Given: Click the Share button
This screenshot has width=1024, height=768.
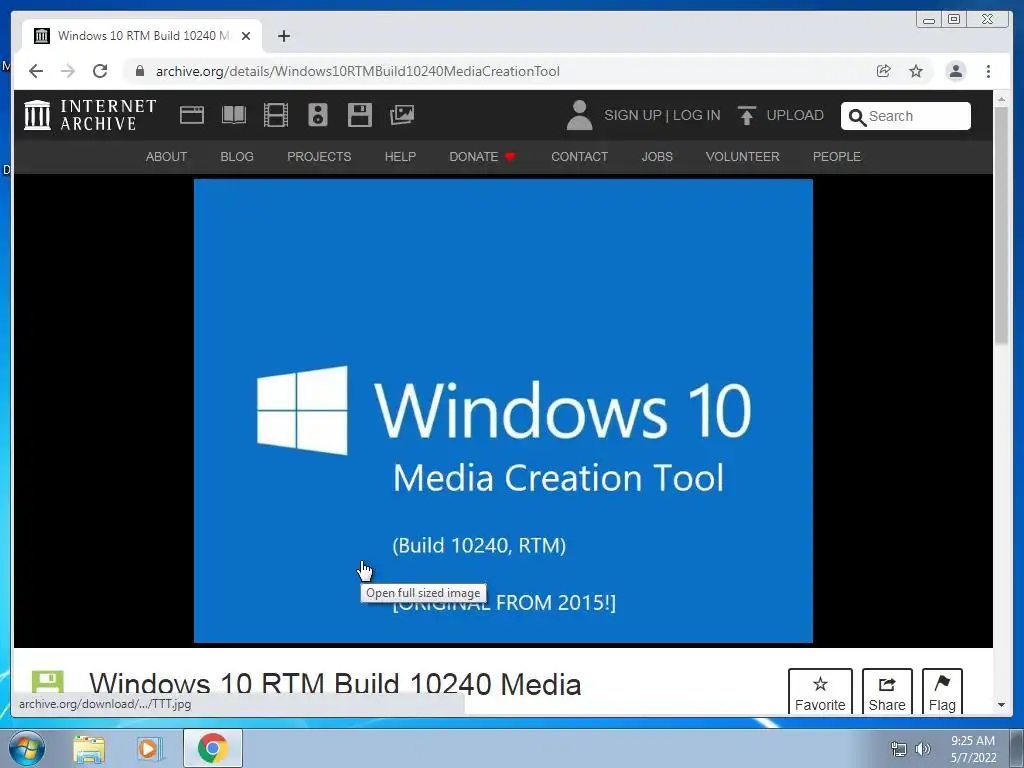Looking at the screenshot, I should click(887, 692).
